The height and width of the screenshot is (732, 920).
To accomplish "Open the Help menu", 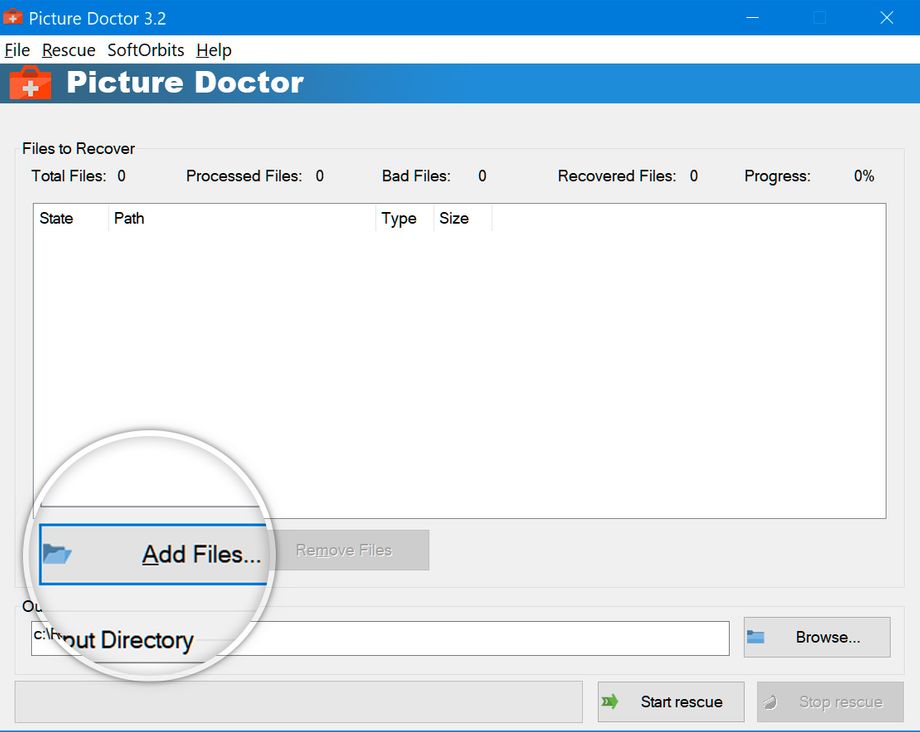I will (x=214, y=50).
